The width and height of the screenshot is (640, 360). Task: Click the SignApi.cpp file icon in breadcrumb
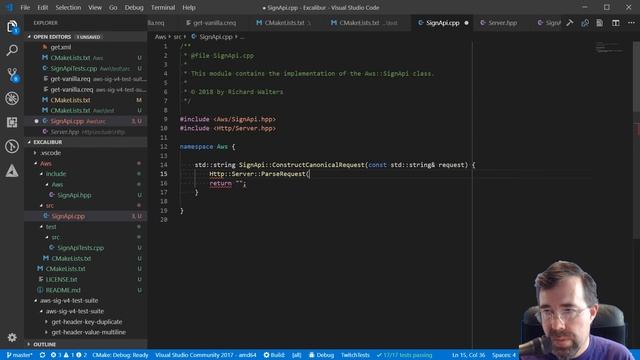click(x=194, y=37)
